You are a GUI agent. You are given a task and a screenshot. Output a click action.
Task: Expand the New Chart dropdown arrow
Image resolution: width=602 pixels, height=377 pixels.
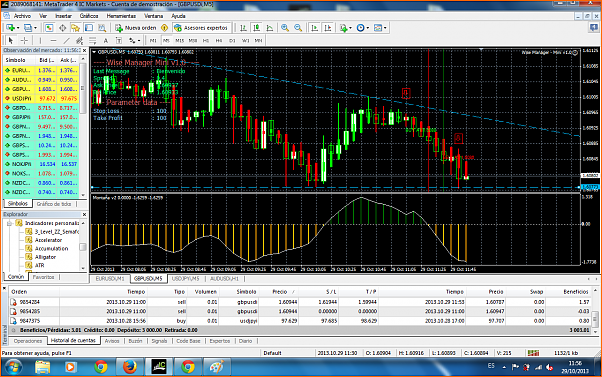[18, 28]
